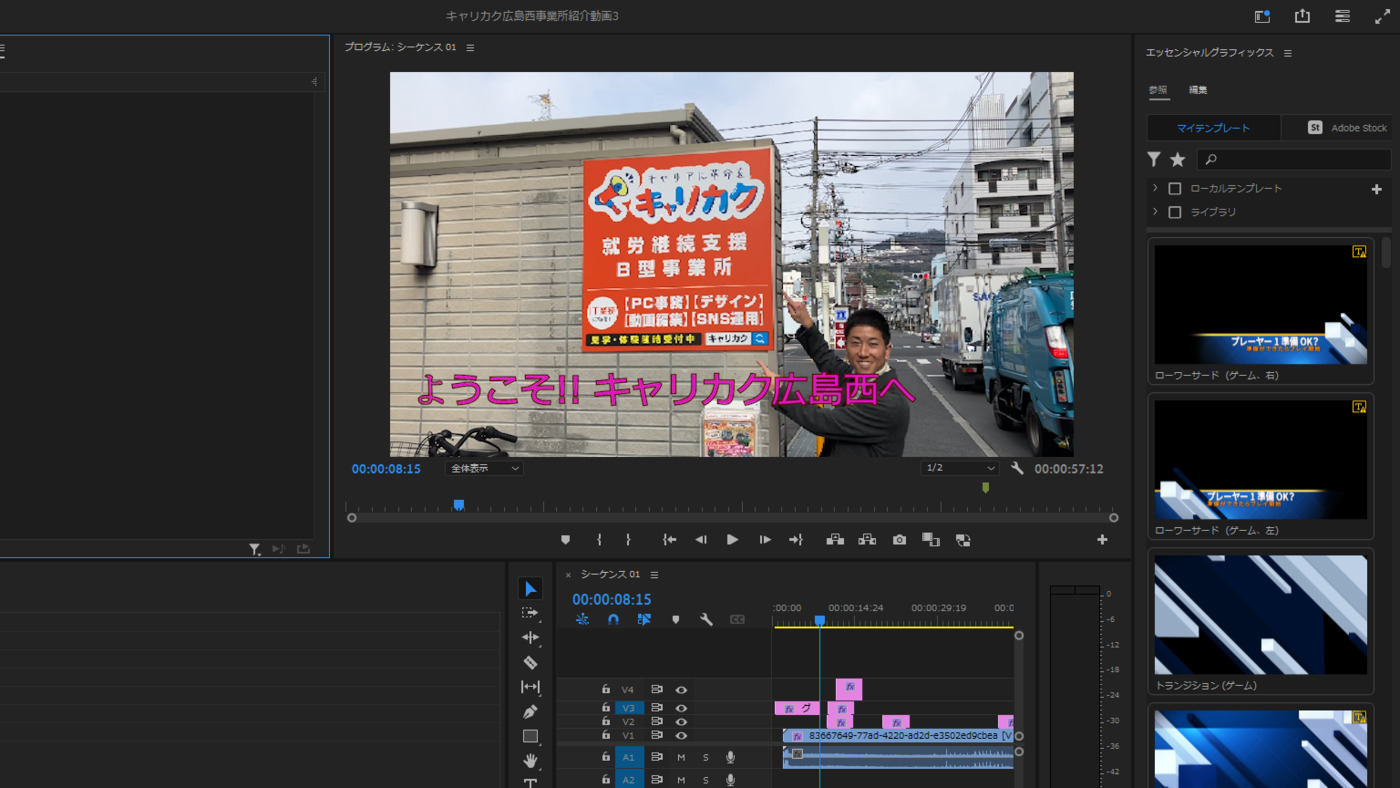Expand the ローカルテンプレート tree row

point(1155,188)
